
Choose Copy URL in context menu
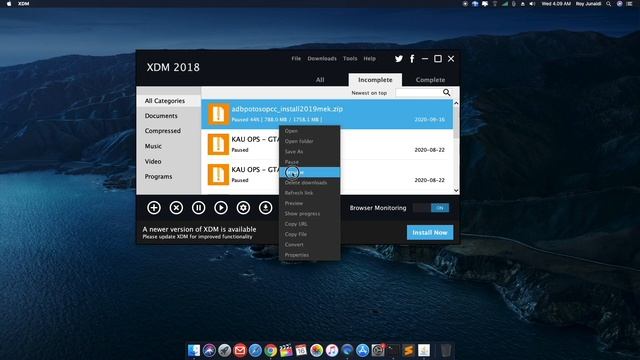309,224
